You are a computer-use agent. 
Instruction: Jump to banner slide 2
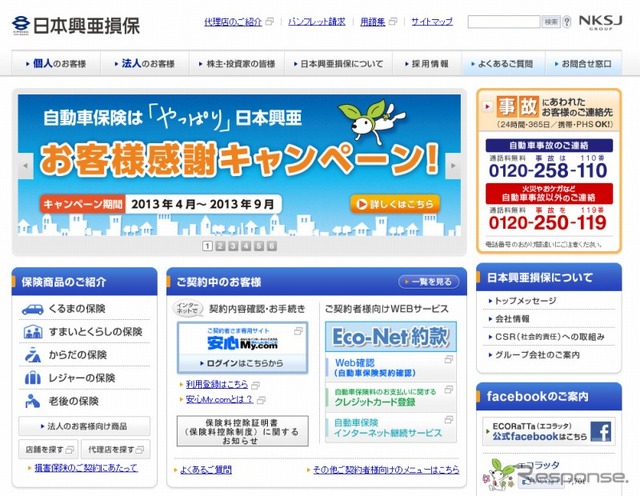coord(220,246)
